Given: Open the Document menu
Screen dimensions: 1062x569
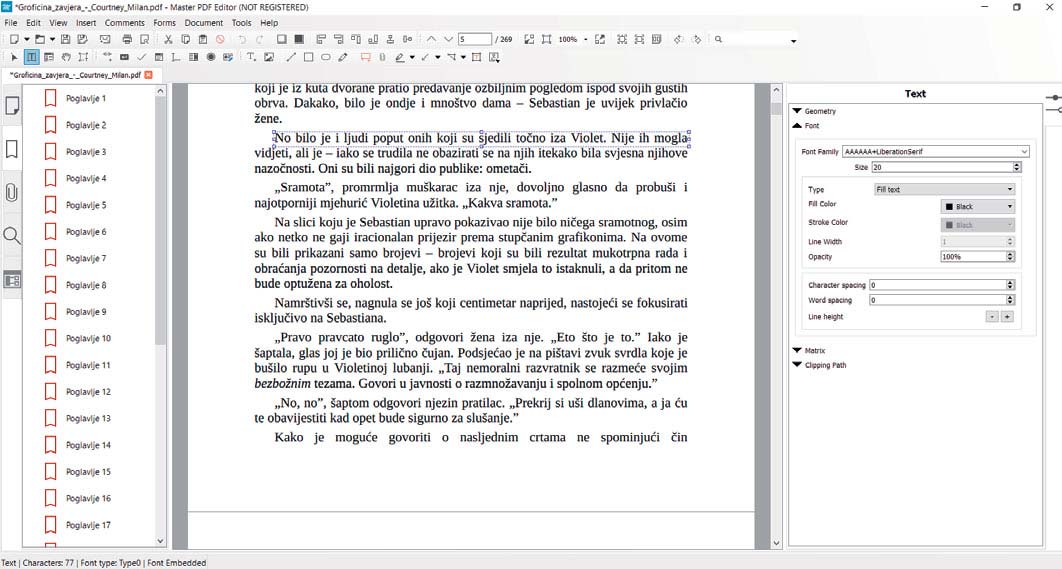Looking at the screenshot, I should pyautogui.click(x=204, y=22).
